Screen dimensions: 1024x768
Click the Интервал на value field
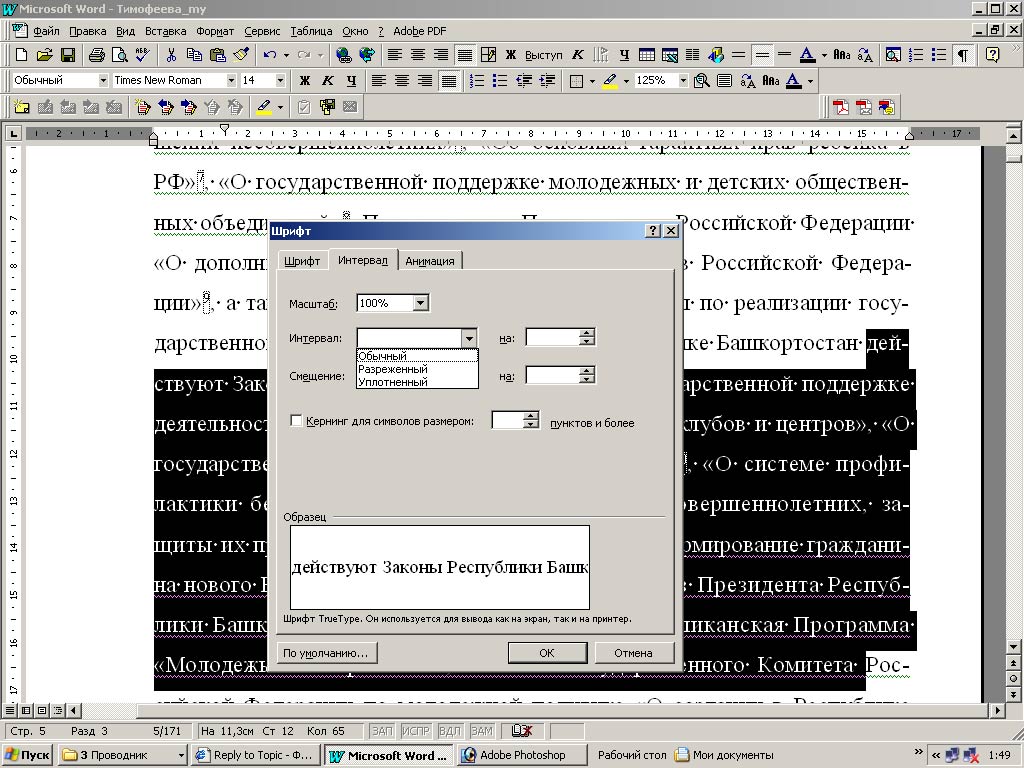tap(552, 338)
